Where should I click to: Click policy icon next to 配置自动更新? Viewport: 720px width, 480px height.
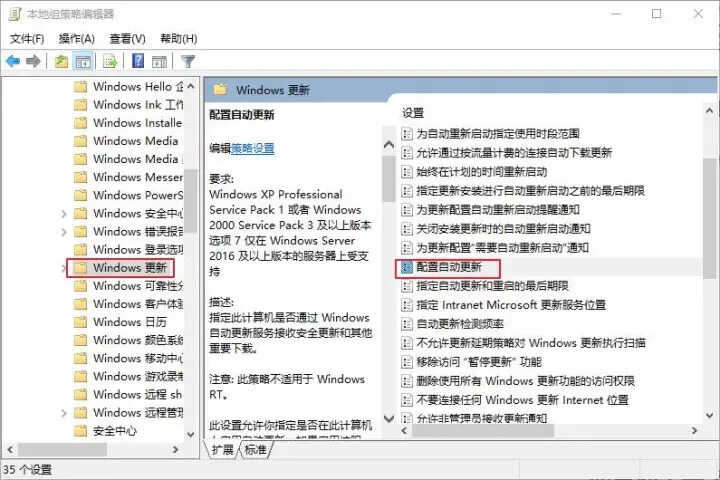click(x=406, y=267)
